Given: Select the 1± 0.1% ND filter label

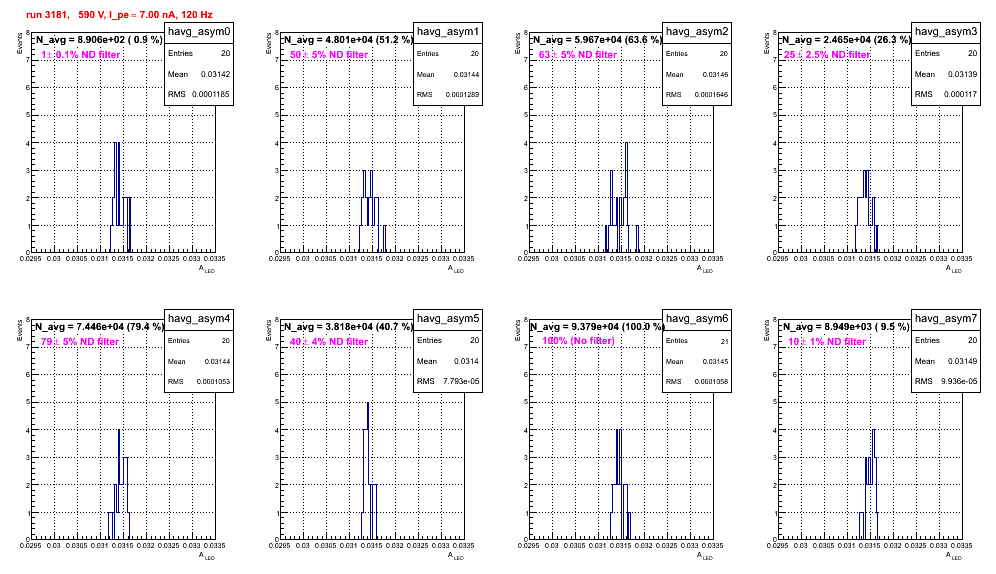Looking at the screenshot, I should (81, 55).
